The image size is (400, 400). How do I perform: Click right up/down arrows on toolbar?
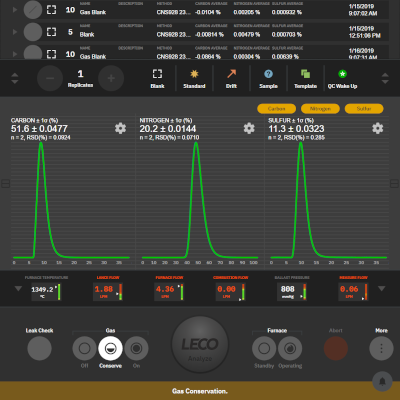pos(385,78)
